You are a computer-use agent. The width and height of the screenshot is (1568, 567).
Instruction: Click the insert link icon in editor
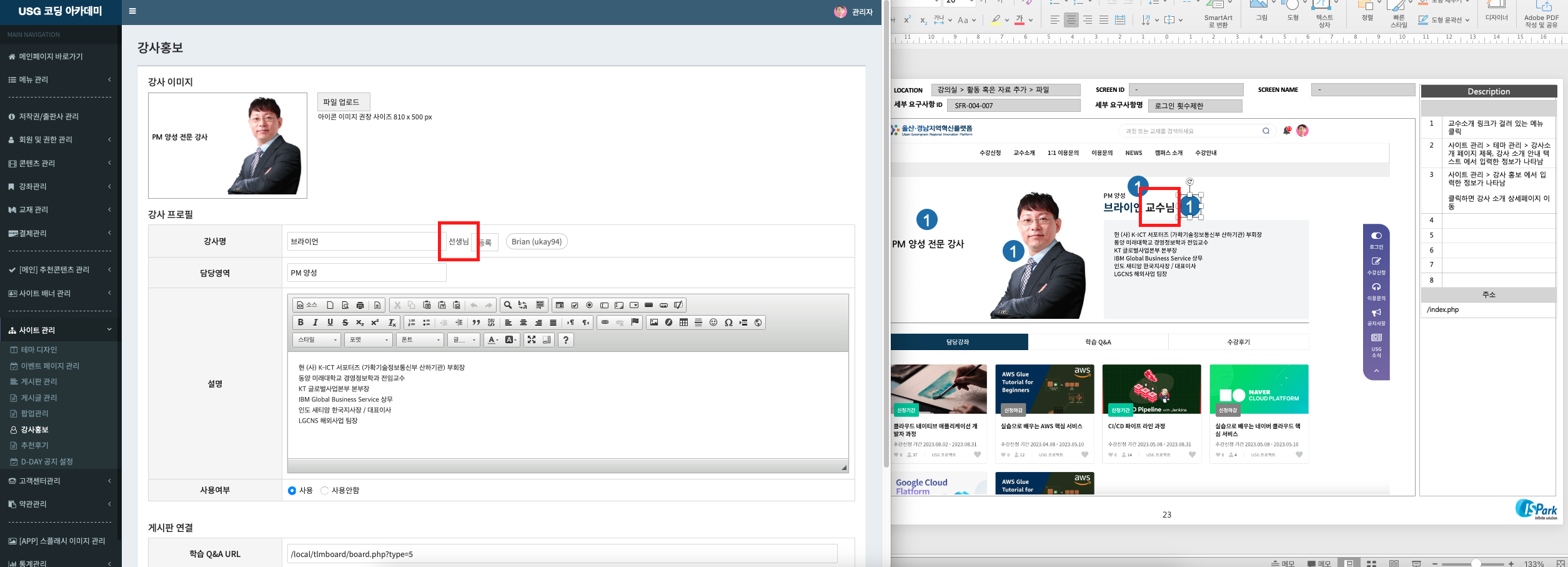(605, 323)
